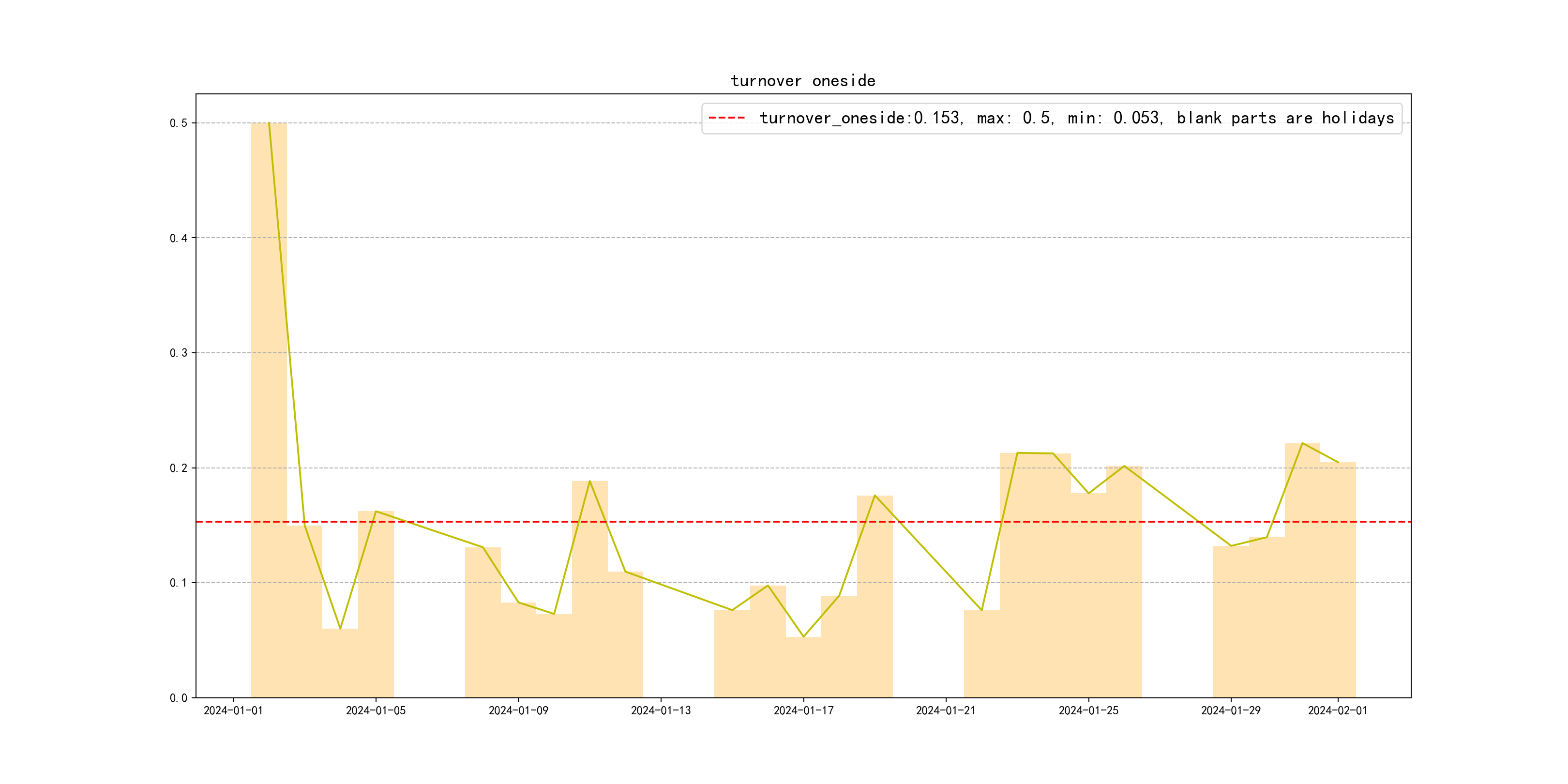Click the red dashed legend line sample
Viewport: 1568px width, 784px height.
coord(727,118)
